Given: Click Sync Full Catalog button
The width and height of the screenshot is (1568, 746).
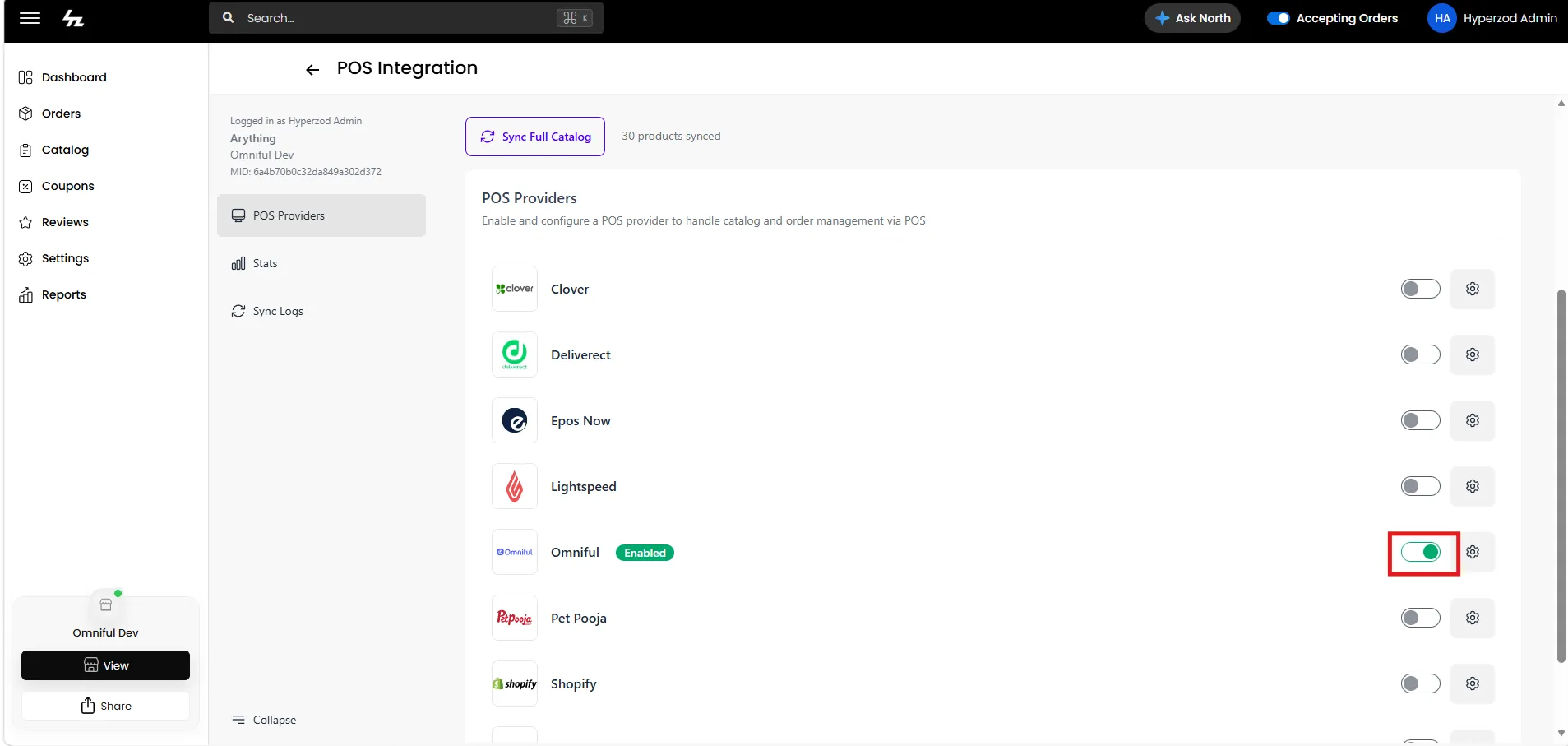Looking at the screenshot, I should pyautogui.click(x=535, y=137).
